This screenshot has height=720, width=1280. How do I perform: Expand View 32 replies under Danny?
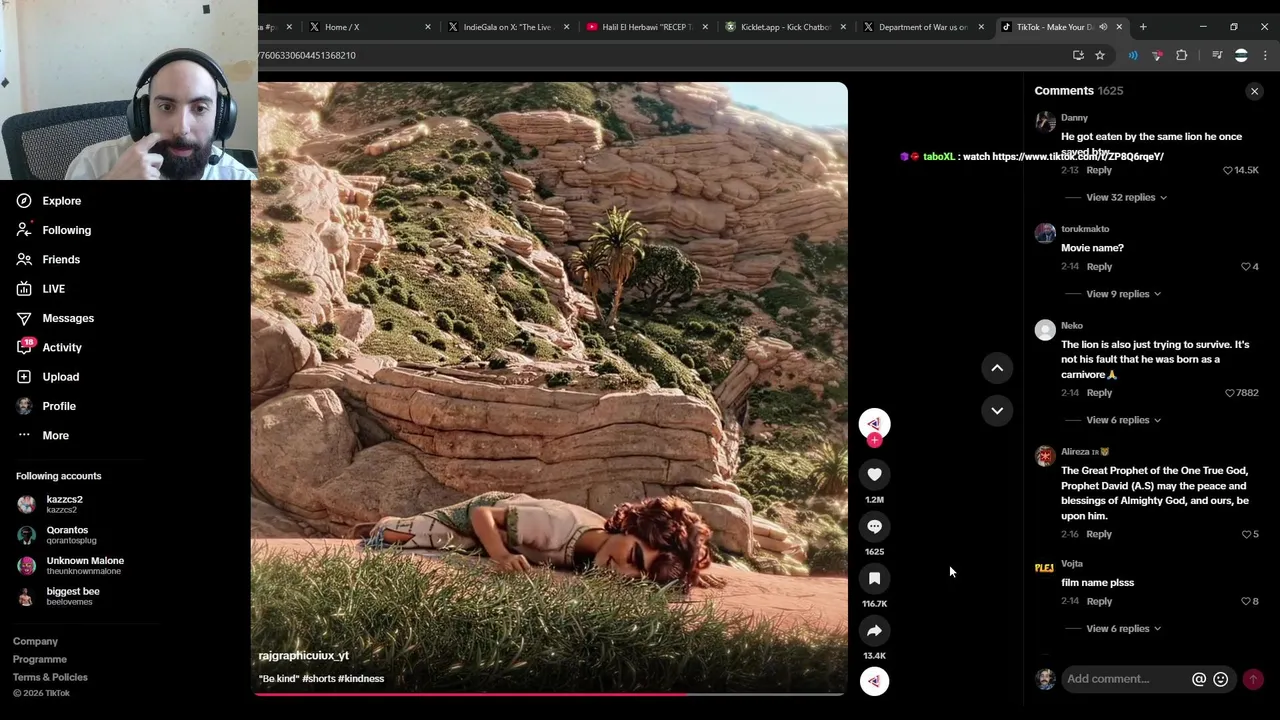pos(1127,197)
